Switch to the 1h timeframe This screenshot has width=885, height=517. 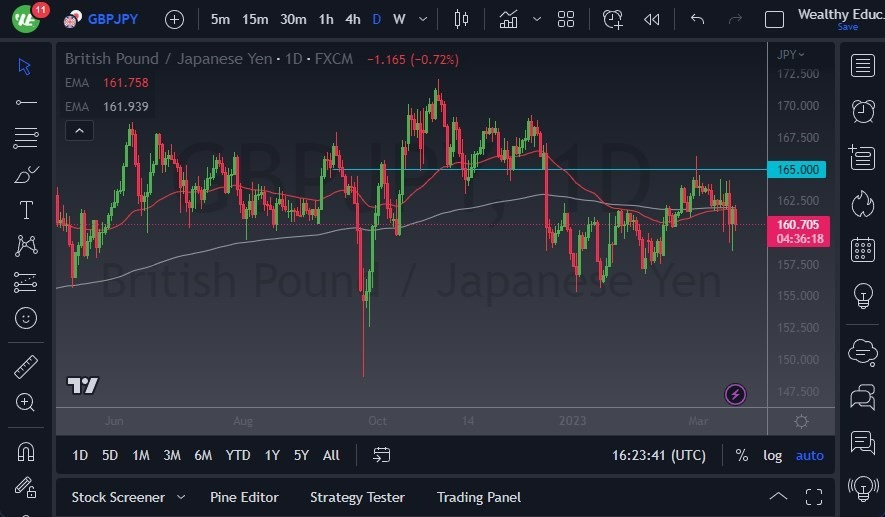pyautogui.click(x=326, y=20)
